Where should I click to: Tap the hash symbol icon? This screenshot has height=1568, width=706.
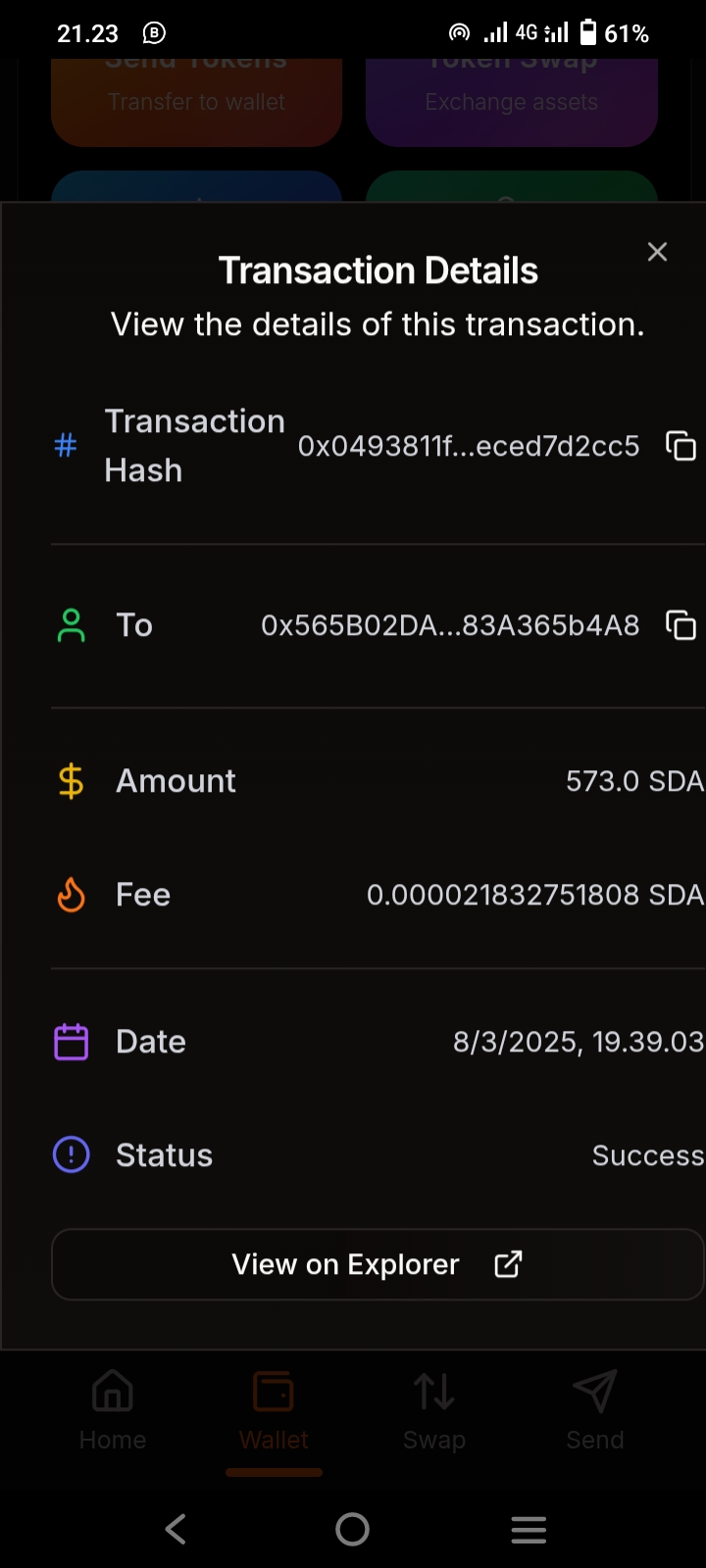coord(66,446)
